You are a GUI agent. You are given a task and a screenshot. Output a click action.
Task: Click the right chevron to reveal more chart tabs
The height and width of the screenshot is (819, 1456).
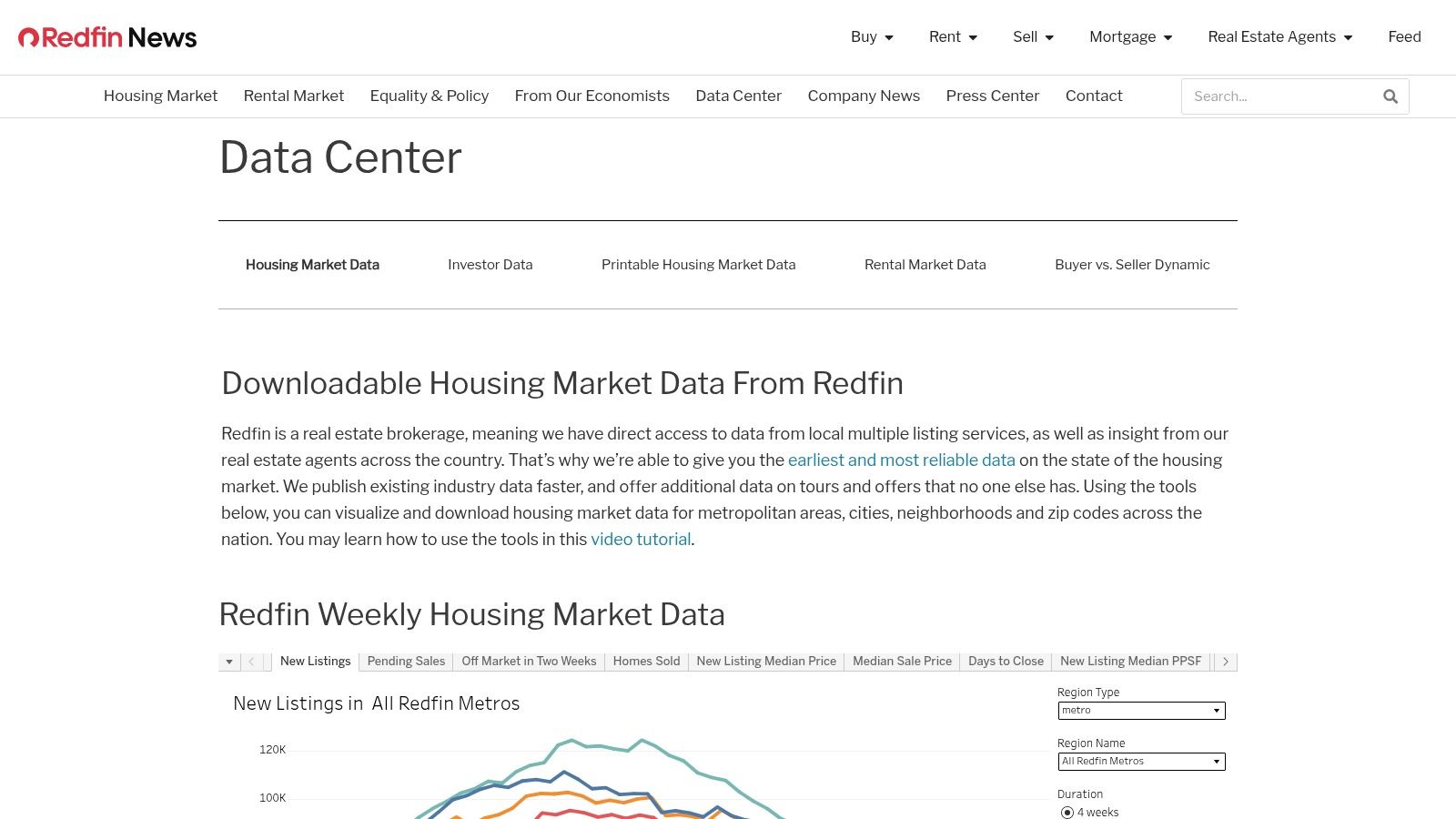pyautogui.click(x=1225, y=662)
